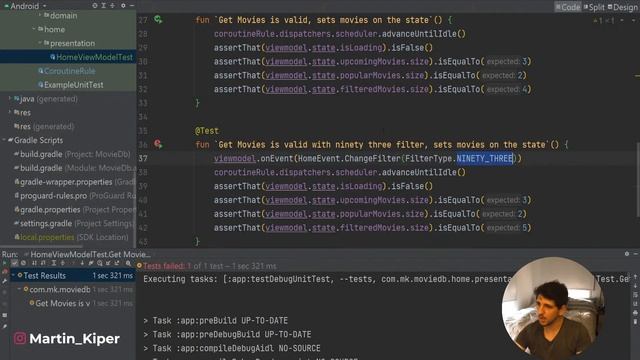Open build.gradle (Project: MovieDb)

[72, 154]
